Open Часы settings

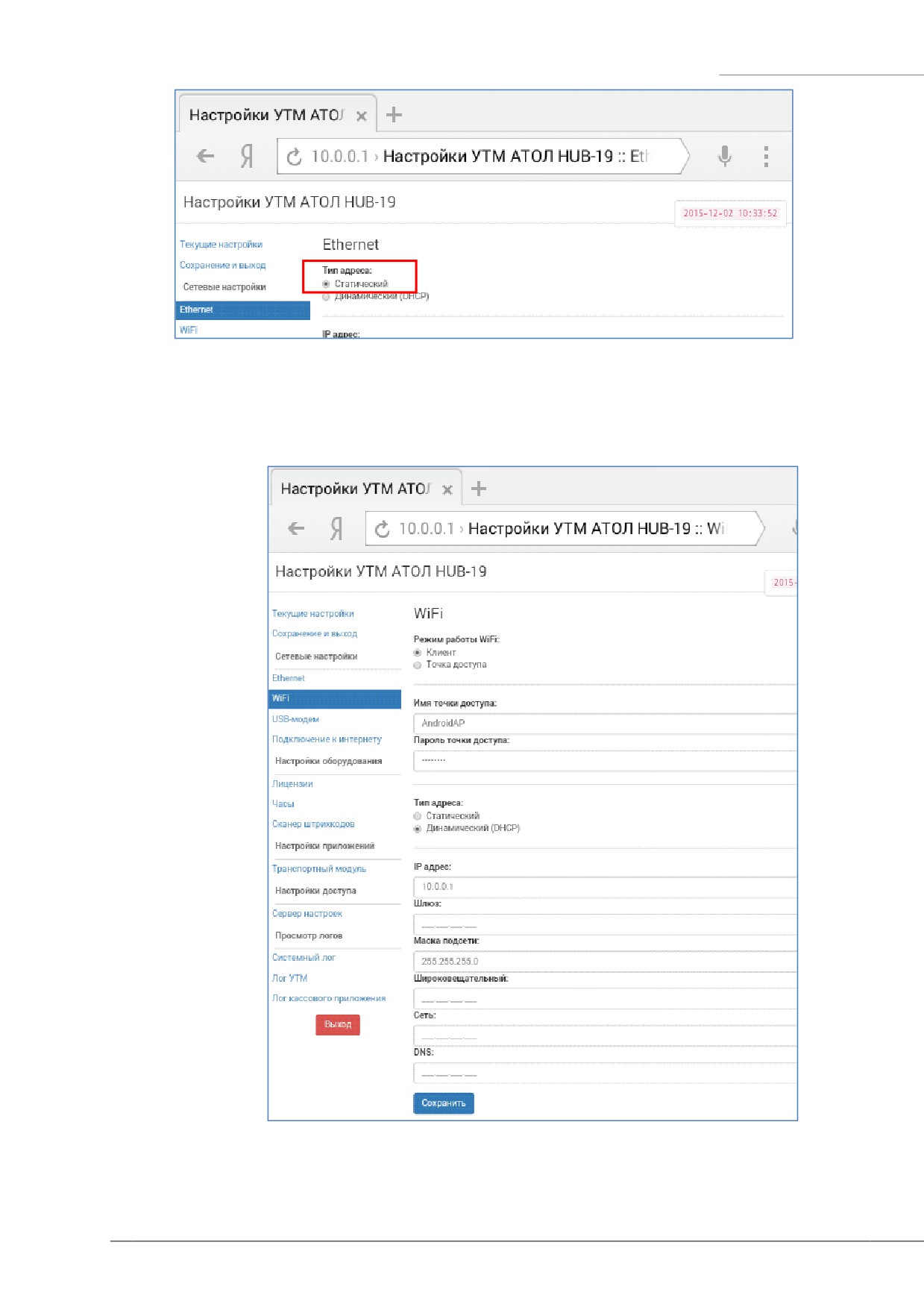[283, 804]
